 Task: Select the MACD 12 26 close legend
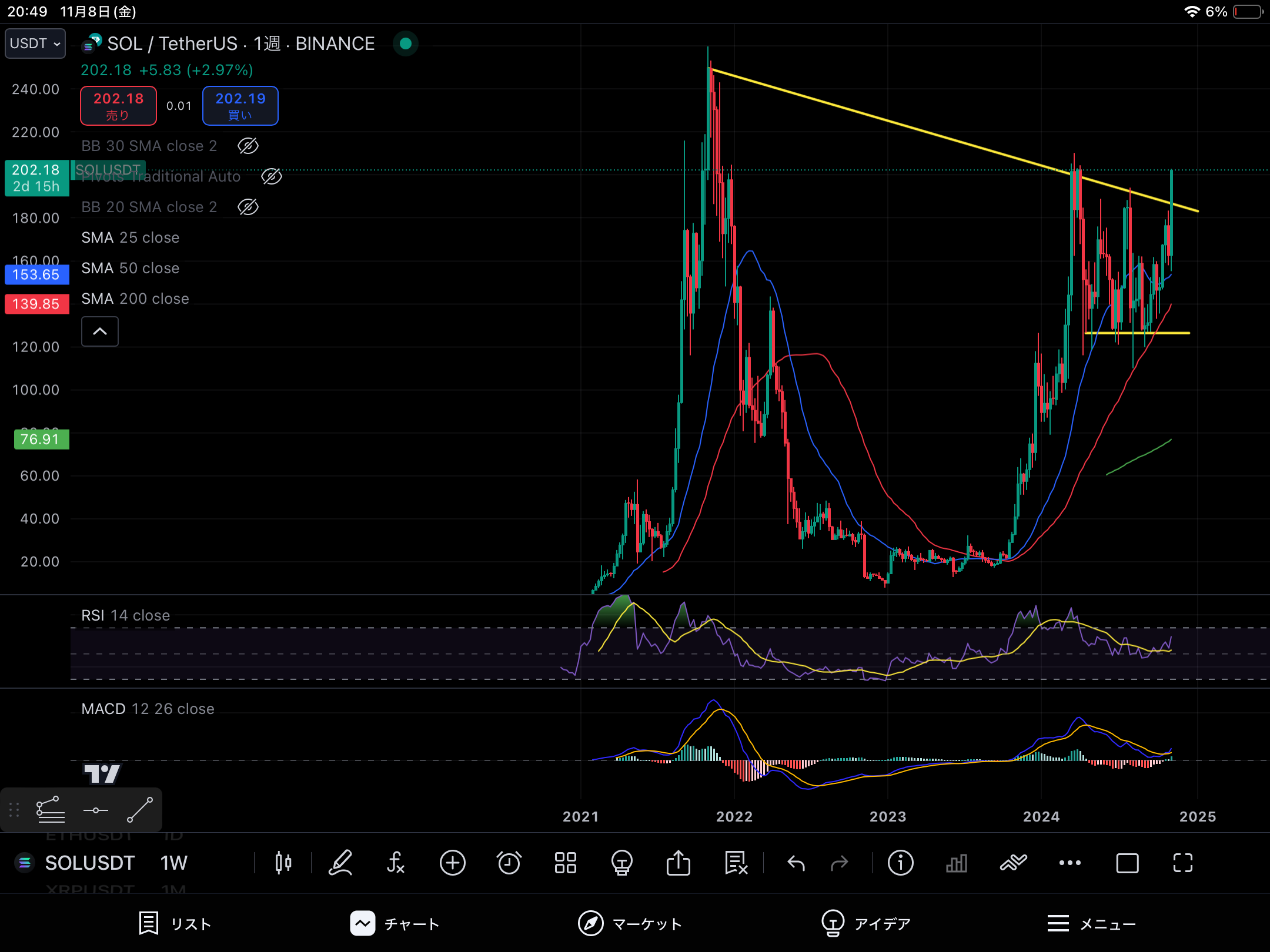148,709
